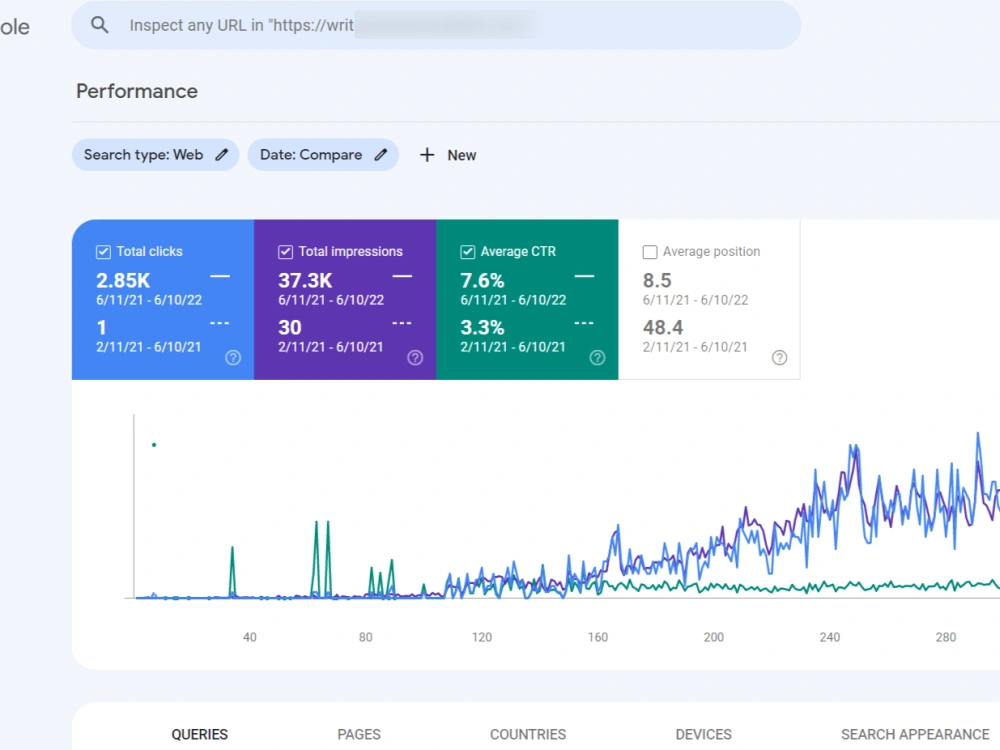Click the Performance page heading
Screen dimensions: 1000x750
pyautogui.click(x=137, y=91)
